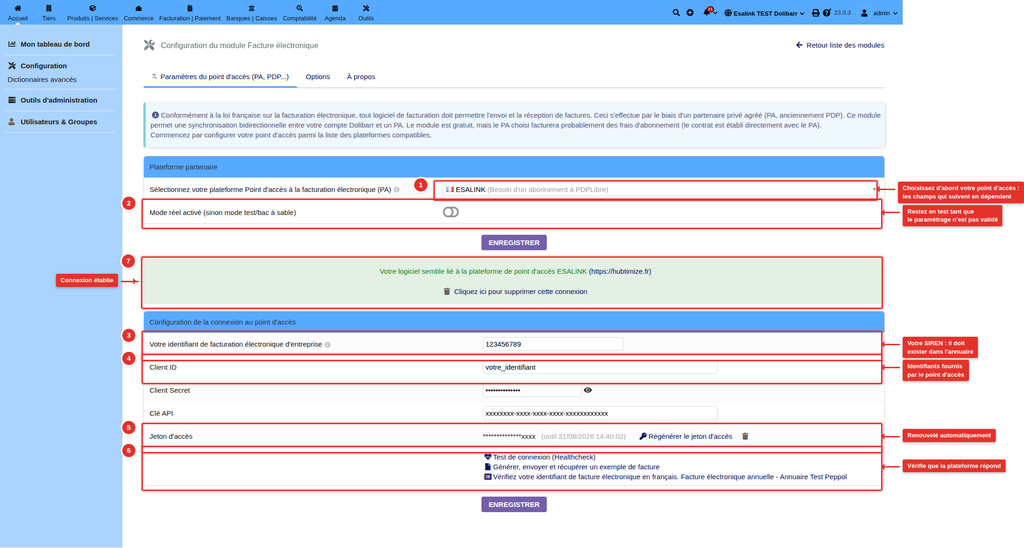The height and width of the screenshot is (548, 1024).
Task: Open the Comptabilité menu
Action: pos(299,12)
